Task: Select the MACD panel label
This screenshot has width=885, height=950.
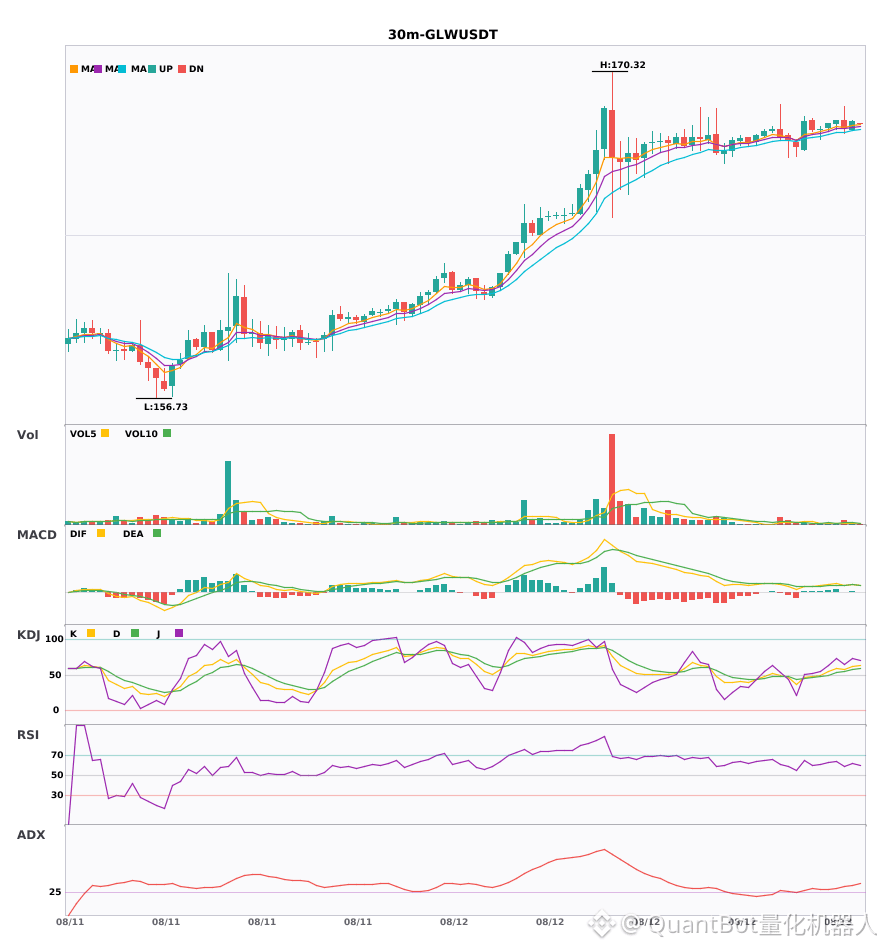Action: [36, 535]
